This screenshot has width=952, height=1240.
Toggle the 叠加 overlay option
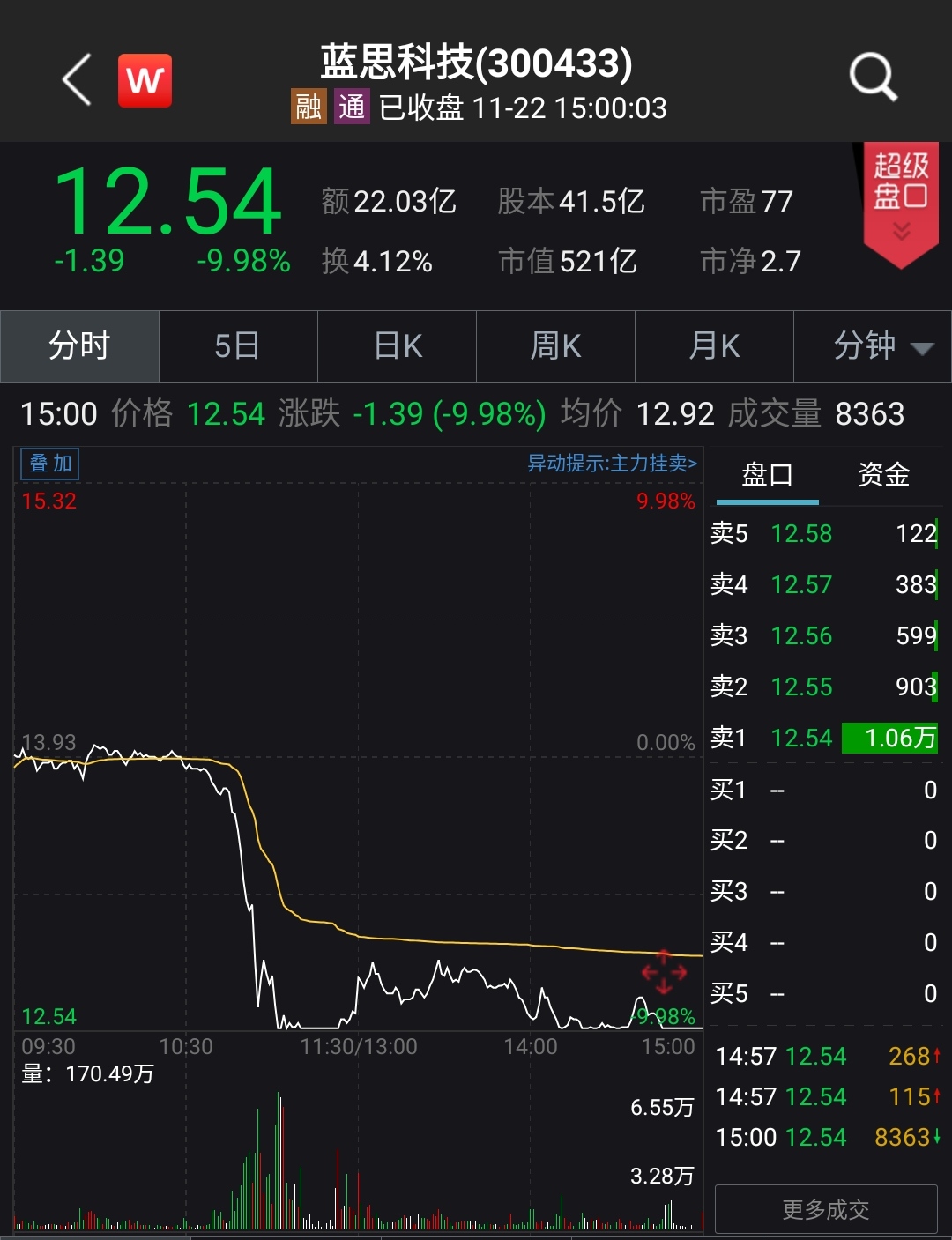click(49, 463)
